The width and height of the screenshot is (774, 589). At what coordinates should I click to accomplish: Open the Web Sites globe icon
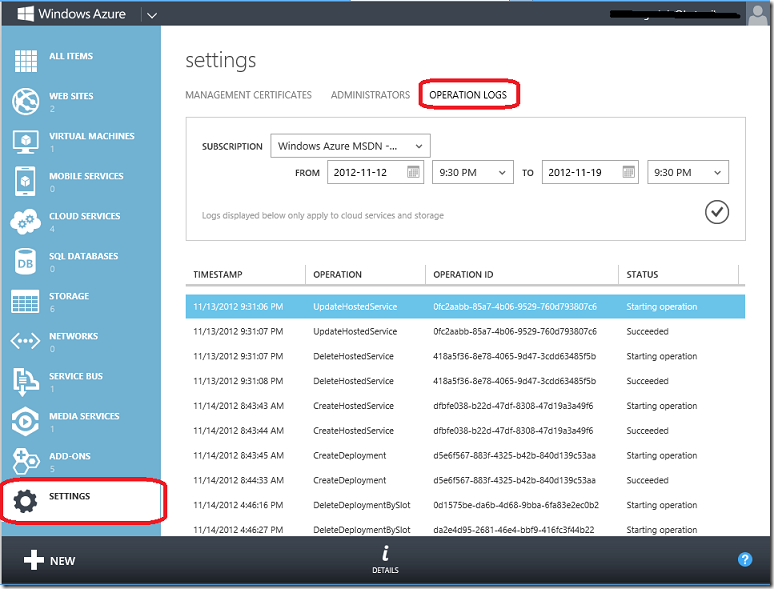(26, 101)
